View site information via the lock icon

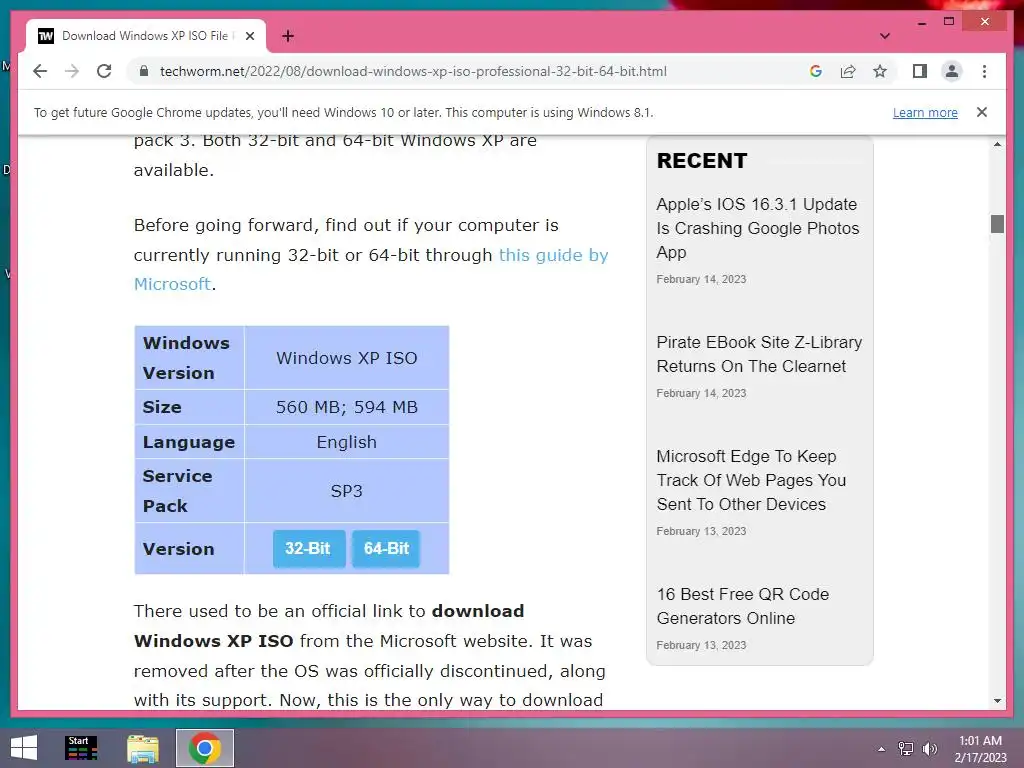click(144, 71)
